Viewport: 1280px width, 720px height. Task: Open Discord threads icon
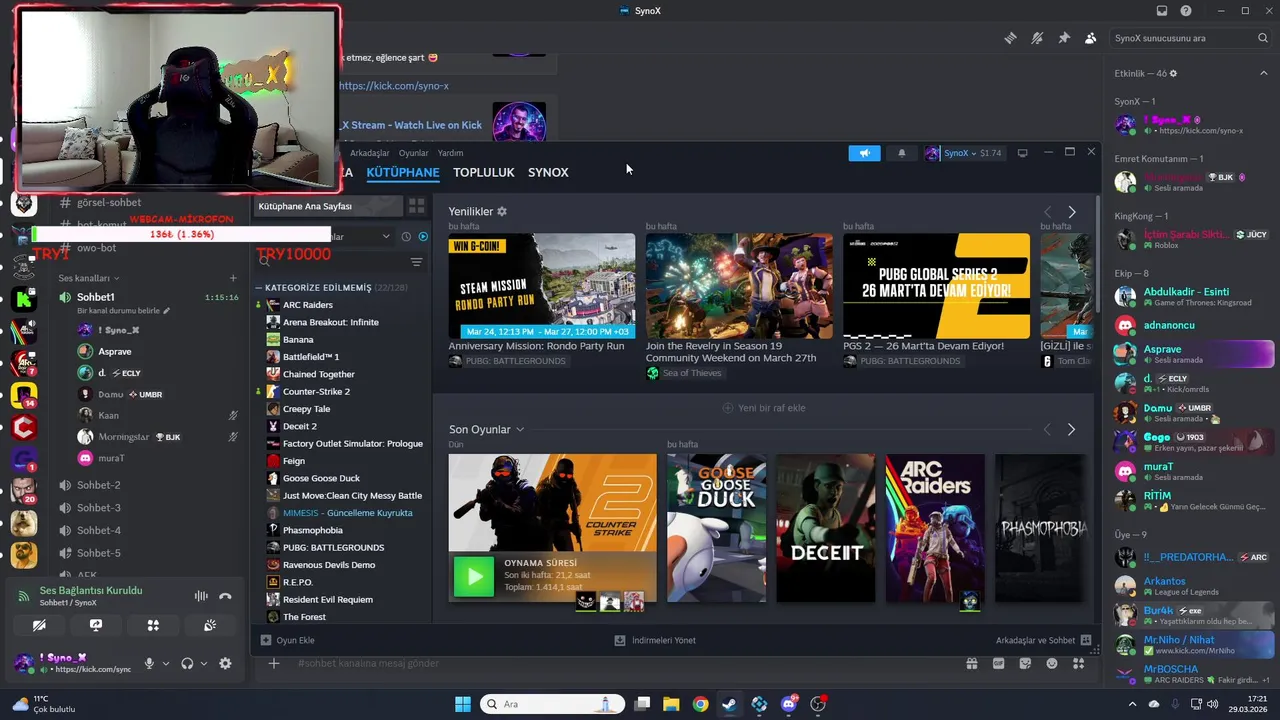(x=1010, y=38)
